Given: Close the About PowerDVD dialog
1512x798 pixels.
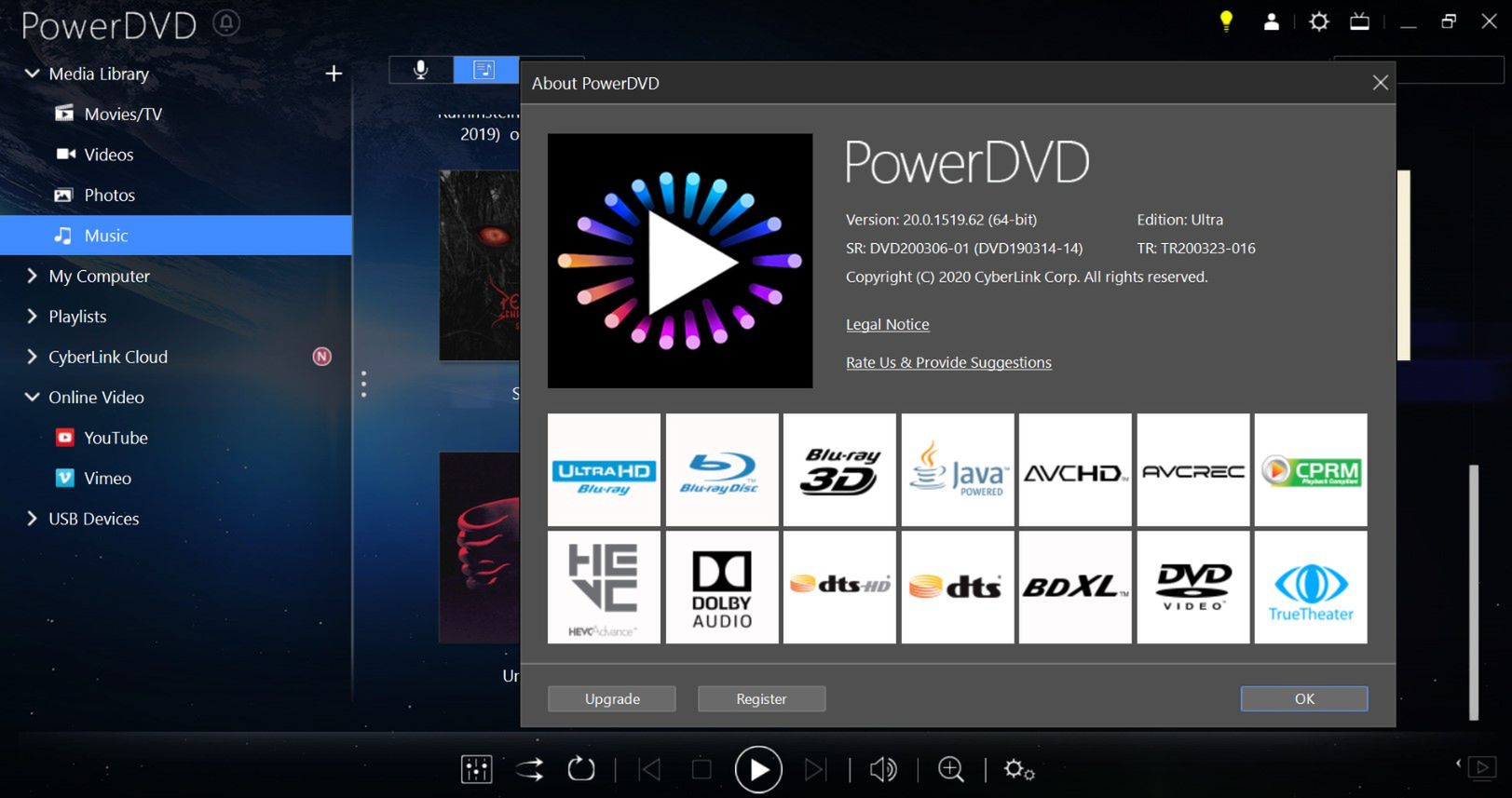Looking at the screenshot, I should tap(1380, 83).
